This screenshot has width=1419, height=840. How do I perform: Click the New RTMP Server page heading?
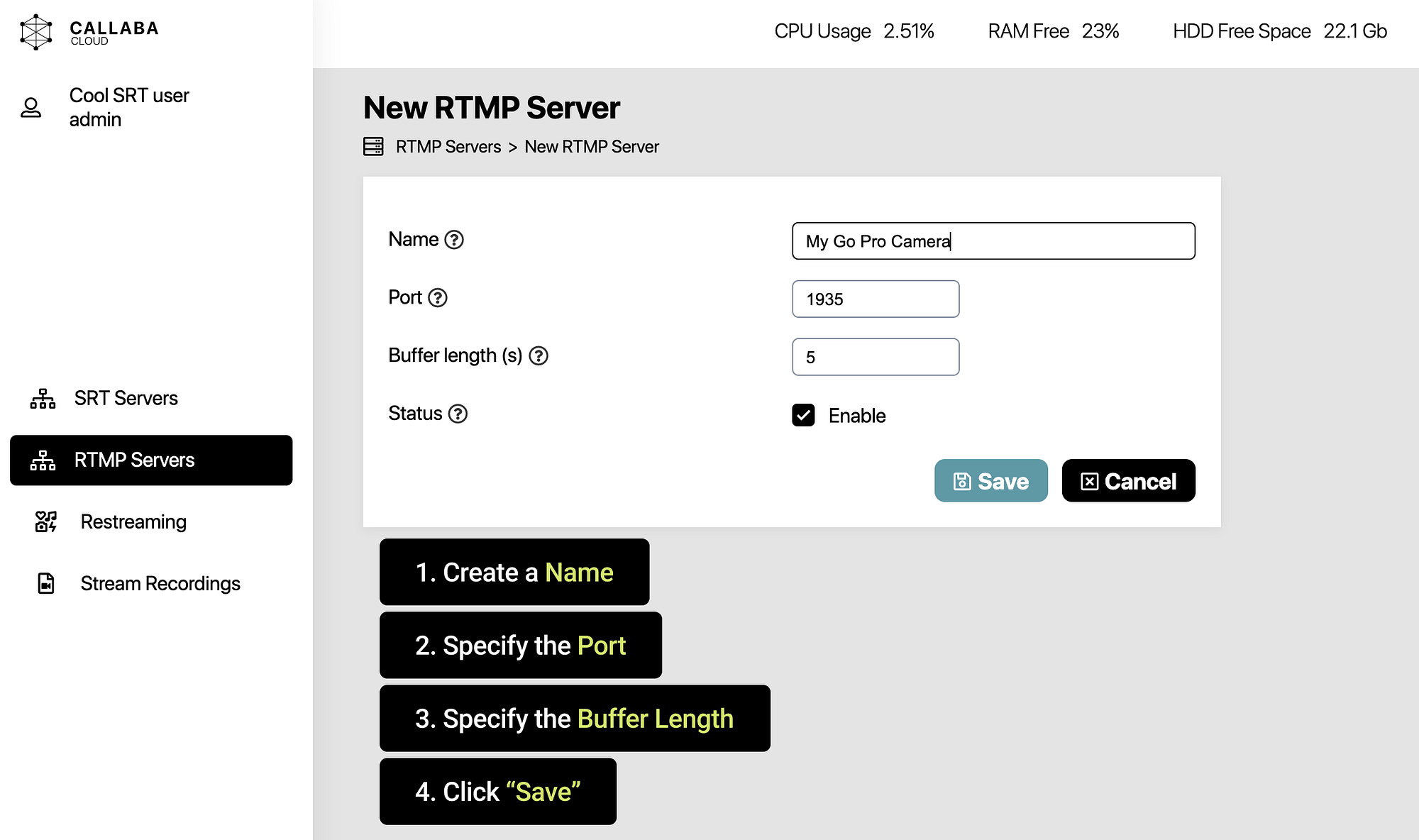pyautogui.click(x=492, y=108)
